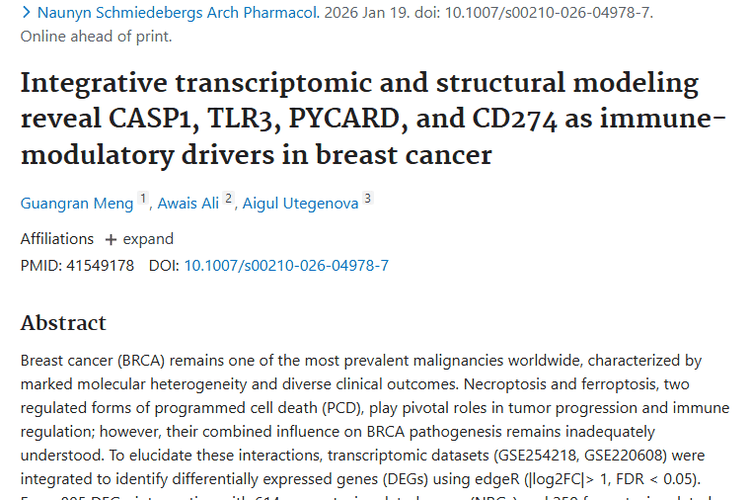Click affiliation superscript 3 after Aigul Utegenova
The width and height of the screenshot is (750, 500).
point(367,199)
